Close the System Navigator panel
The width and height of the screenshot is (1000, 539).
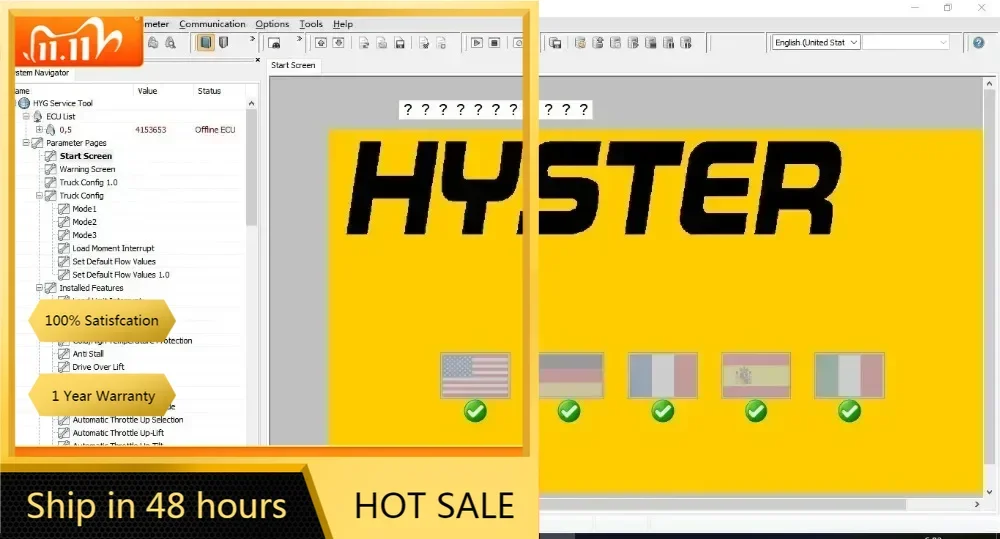click(258, 60)
